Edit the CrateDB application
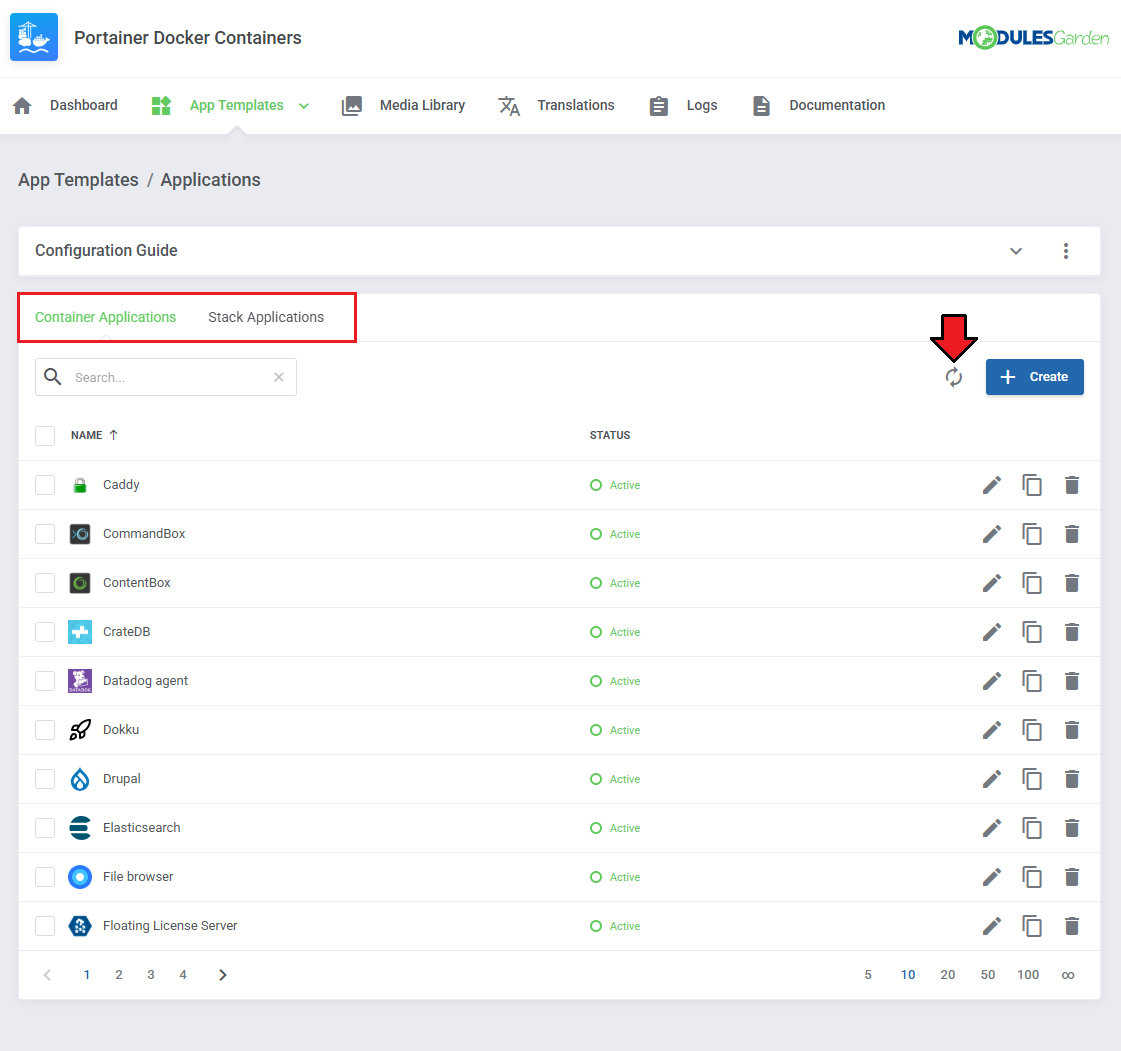This screenshot has height=1051, width=1121. click(992, 632)
